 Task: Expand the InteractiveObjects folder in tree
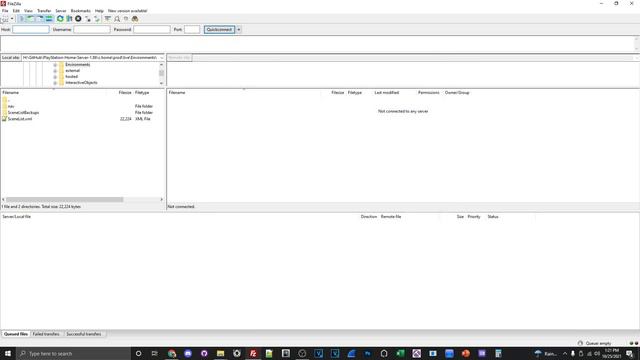(x=55, y=82)
